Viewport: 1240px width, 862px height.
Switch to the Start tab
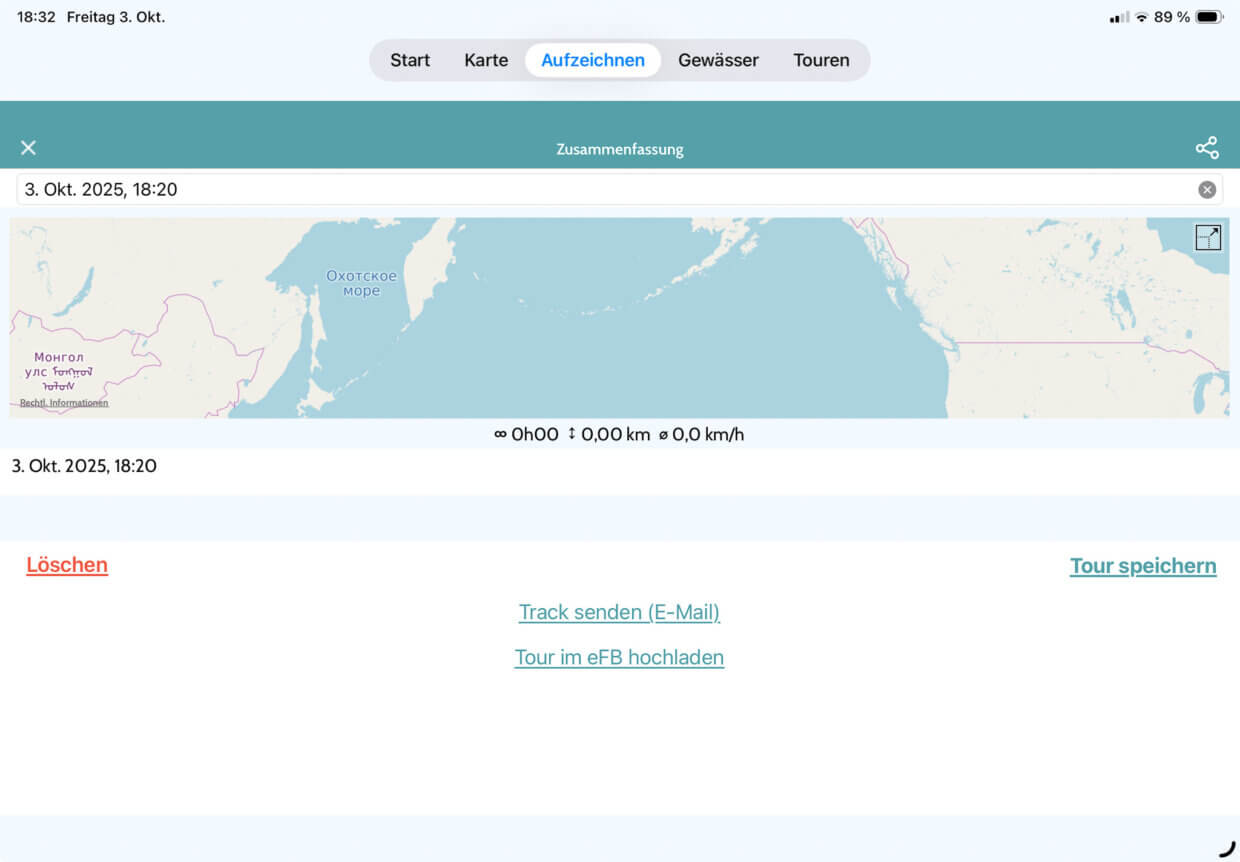coord(410,60)
